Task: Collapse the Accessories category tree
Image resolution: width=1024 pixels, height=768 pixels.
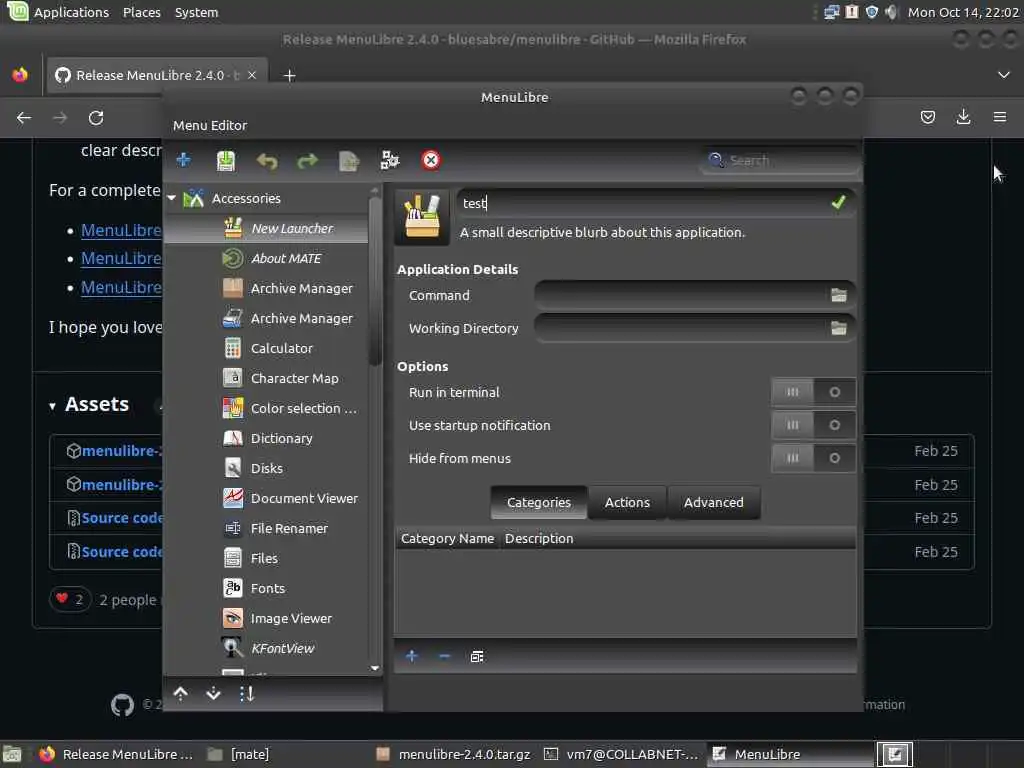Action: 172,198
